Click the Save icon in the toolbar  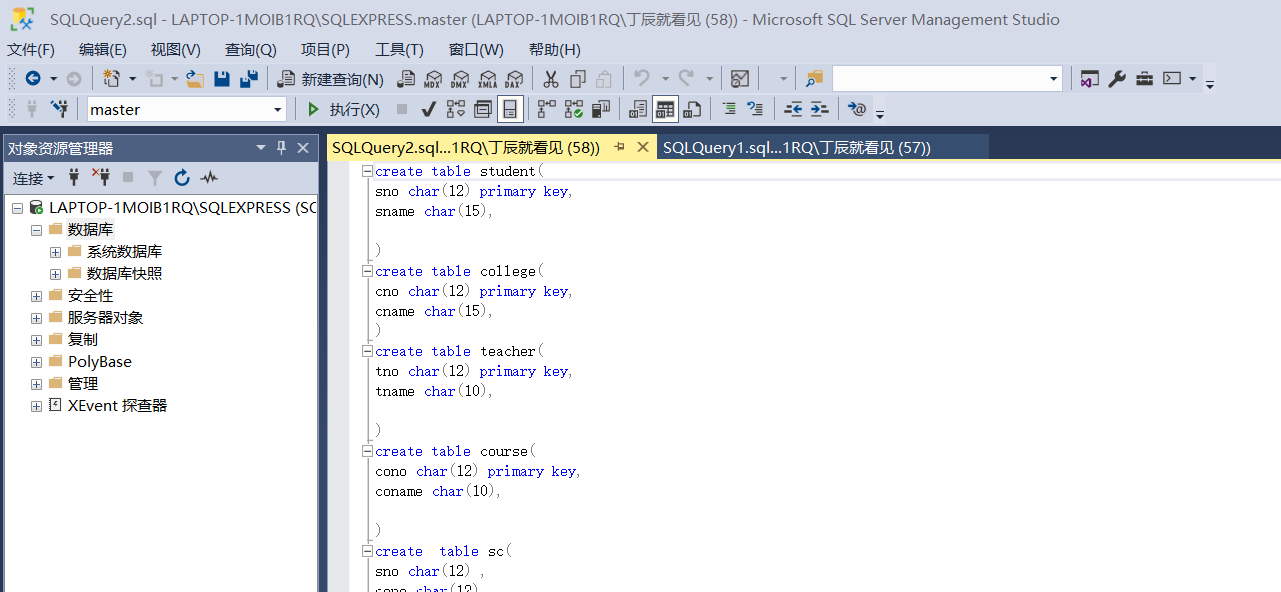(x=222, y=79)
